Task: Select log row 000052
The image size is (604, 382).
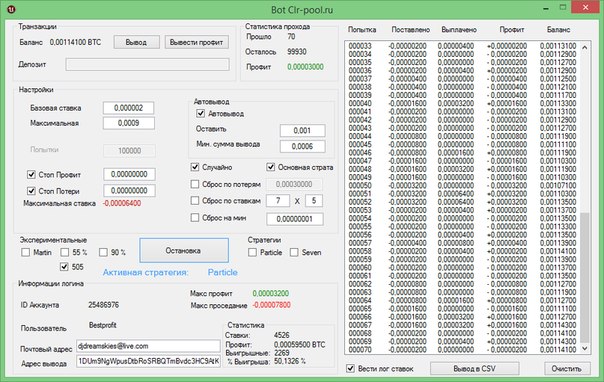Action: (462, 202)
